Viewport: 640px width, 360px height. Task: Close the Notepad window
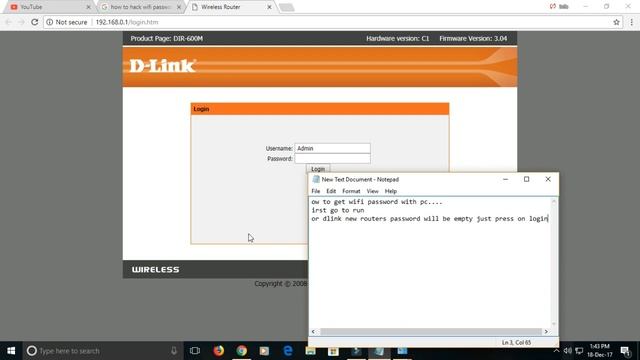coord(548,179)
